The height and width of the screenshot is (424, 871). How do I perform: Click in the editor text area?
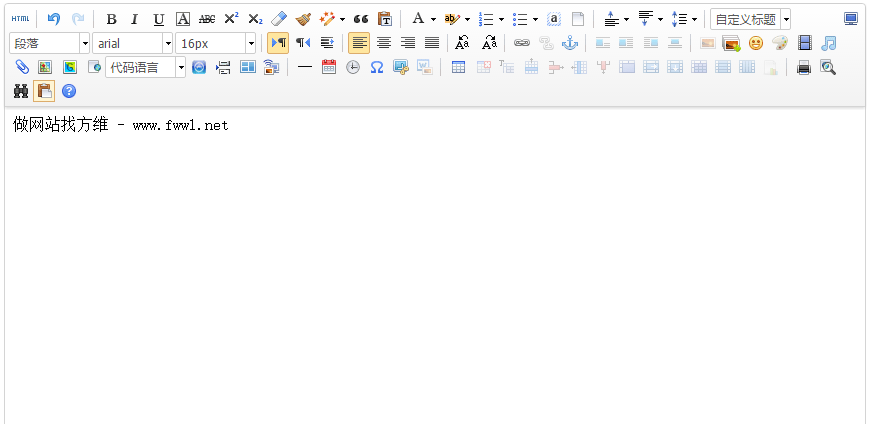435,260
